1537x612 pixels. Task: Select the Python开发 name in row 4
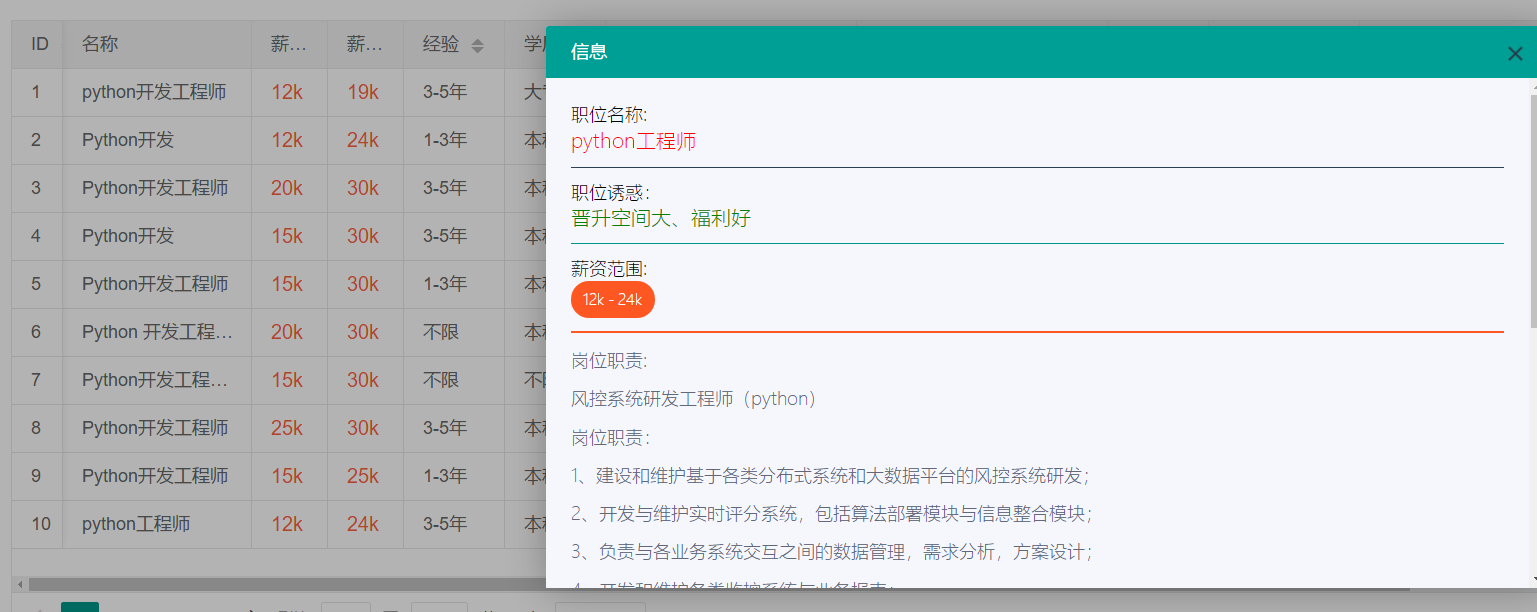pyautogui.click(x=128, y=236)
